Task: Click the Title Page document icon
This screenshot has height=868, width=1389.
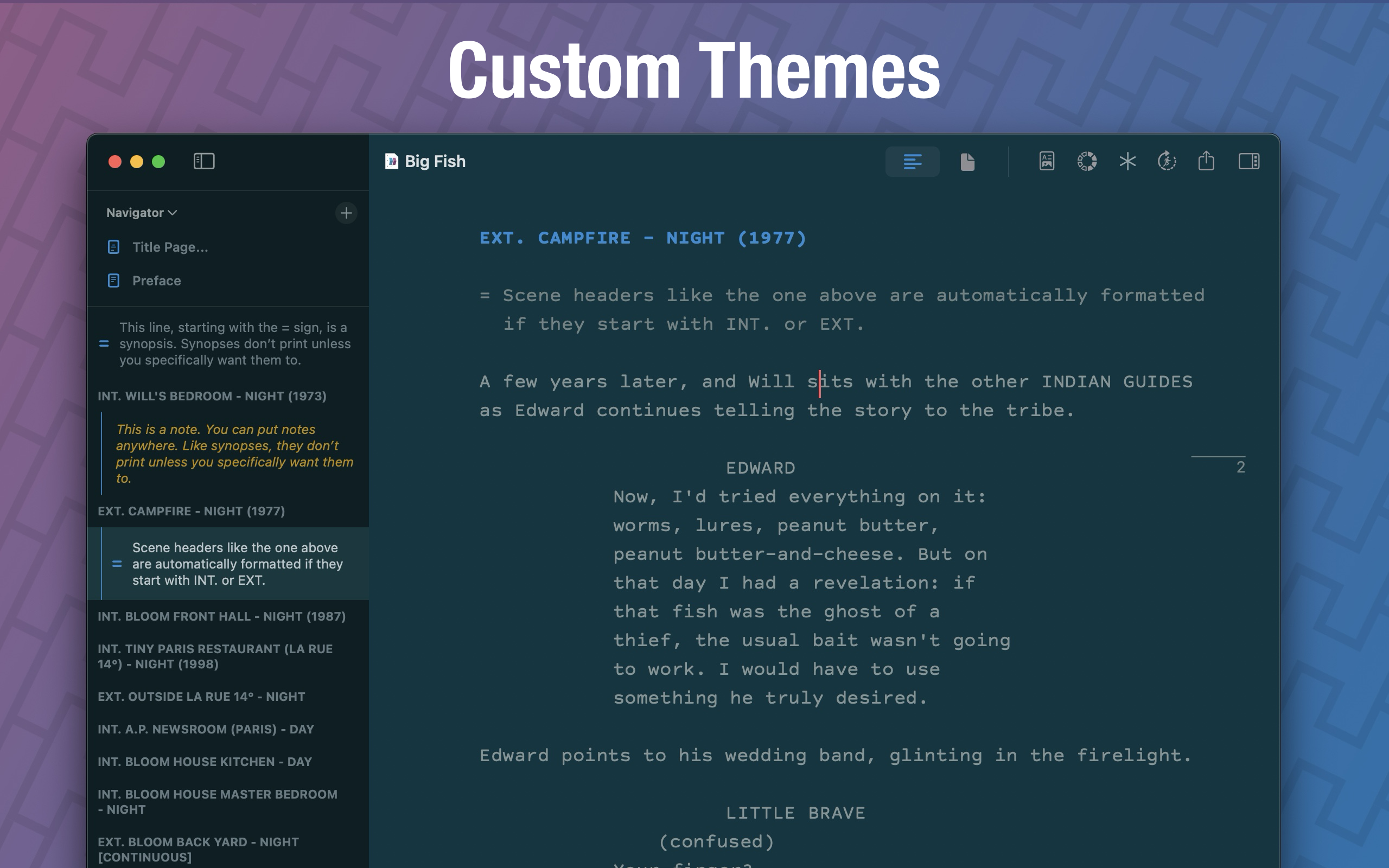Action: click(113, 247)
